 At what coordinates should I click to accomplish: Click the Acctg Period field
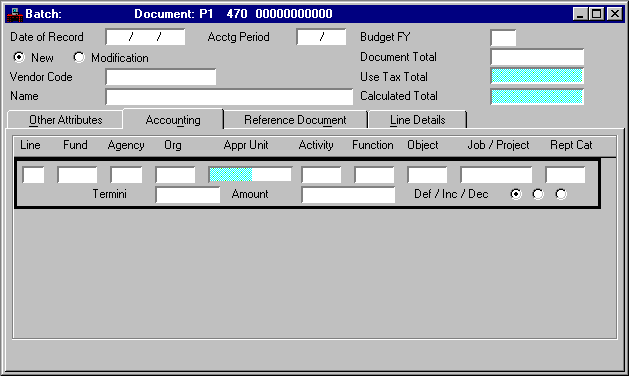click(321, 37)
